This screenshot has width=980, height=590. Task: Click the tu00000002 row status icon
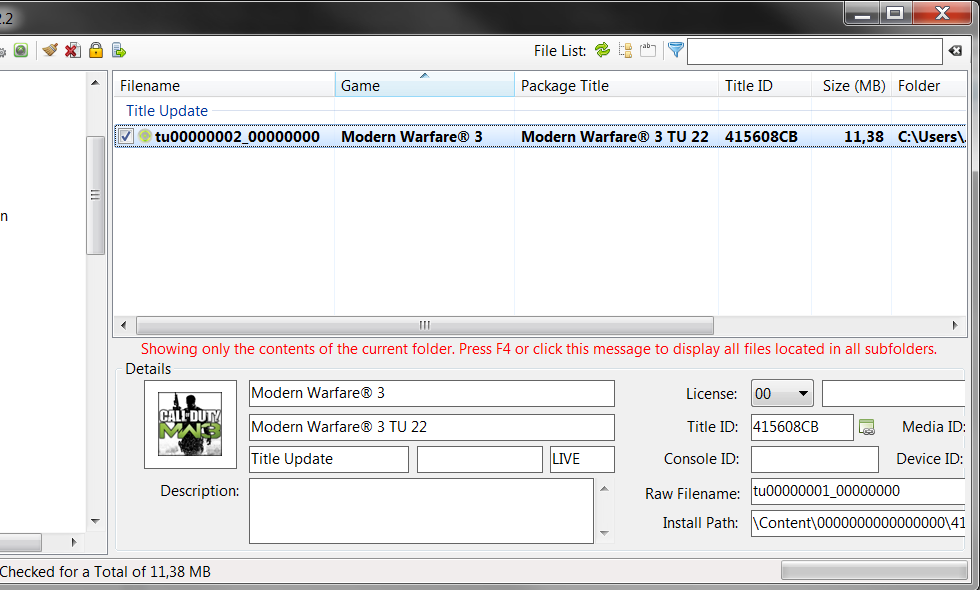[x=145, y=136]
